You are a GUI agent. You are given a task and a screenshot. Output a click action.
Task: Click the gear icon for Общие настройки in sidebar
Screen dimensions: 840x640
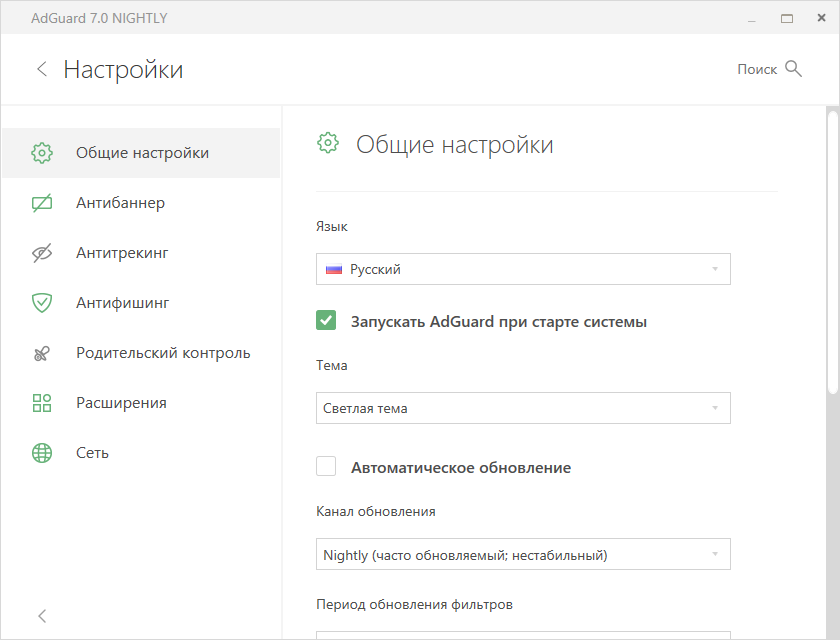[42, 153]
